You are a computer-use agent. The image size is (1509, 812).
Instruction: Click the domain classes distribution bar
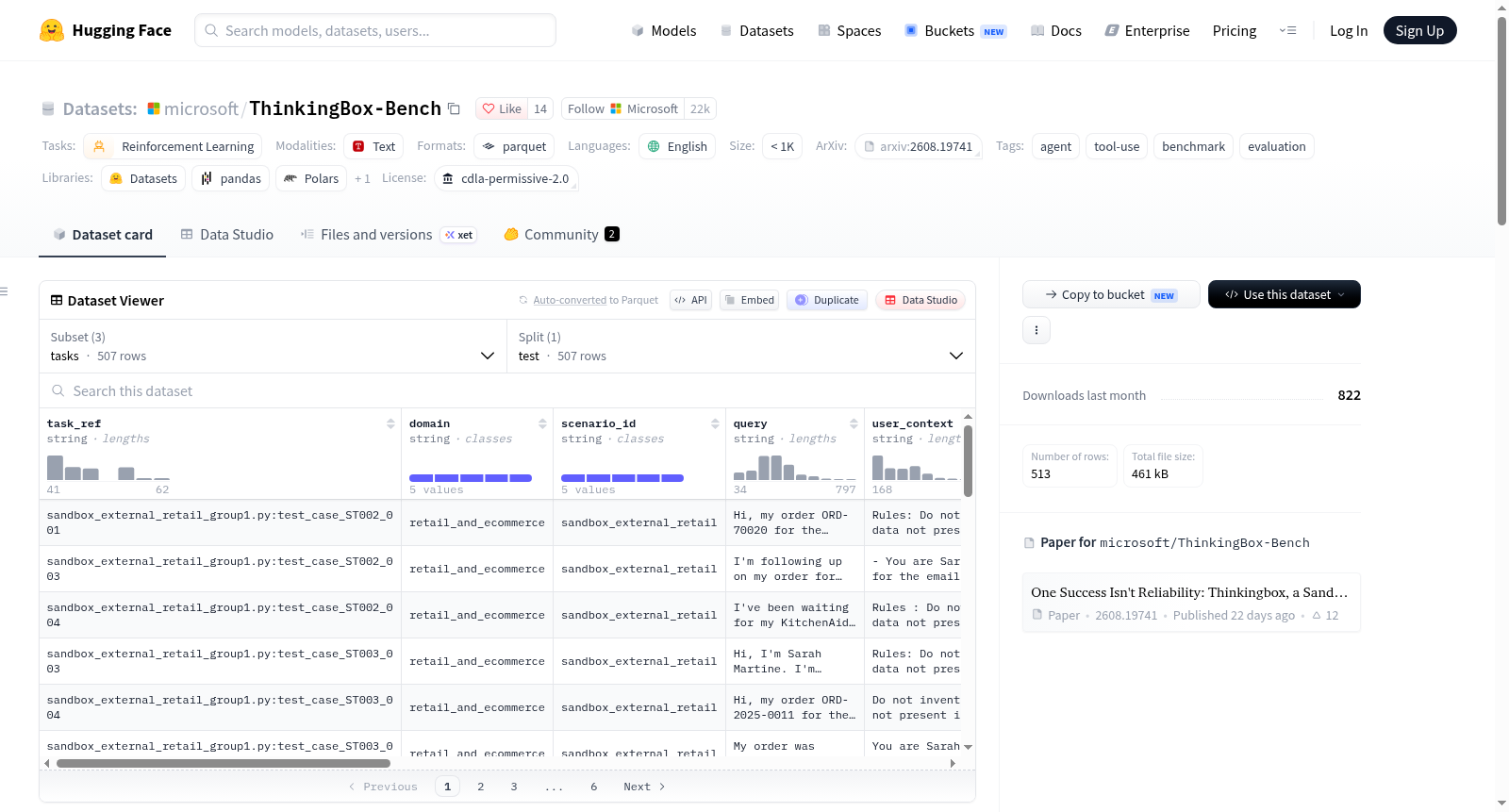click(471, 478)
